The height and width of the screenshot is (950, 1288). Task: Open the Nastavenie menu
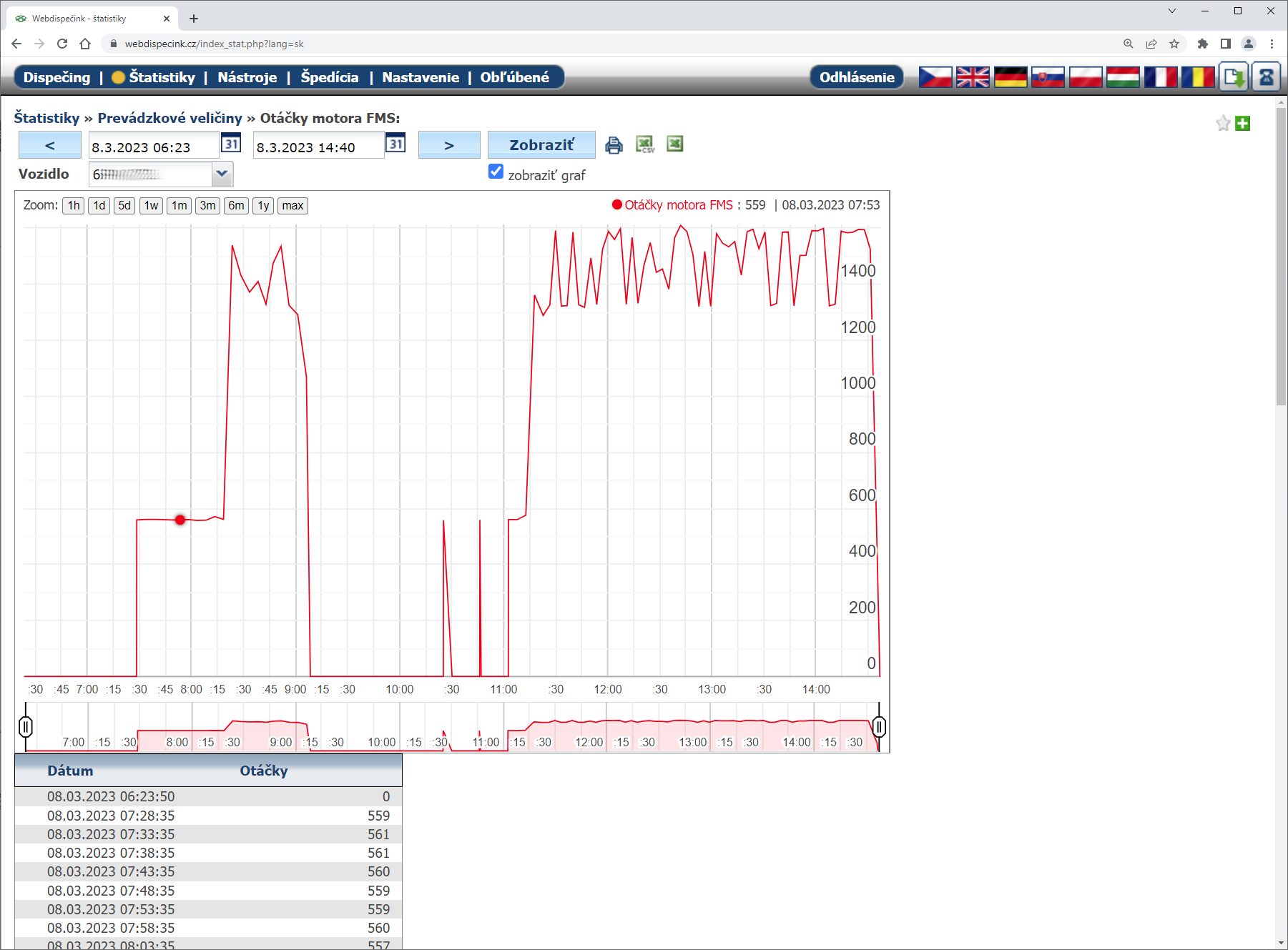(x=421, y=77)
